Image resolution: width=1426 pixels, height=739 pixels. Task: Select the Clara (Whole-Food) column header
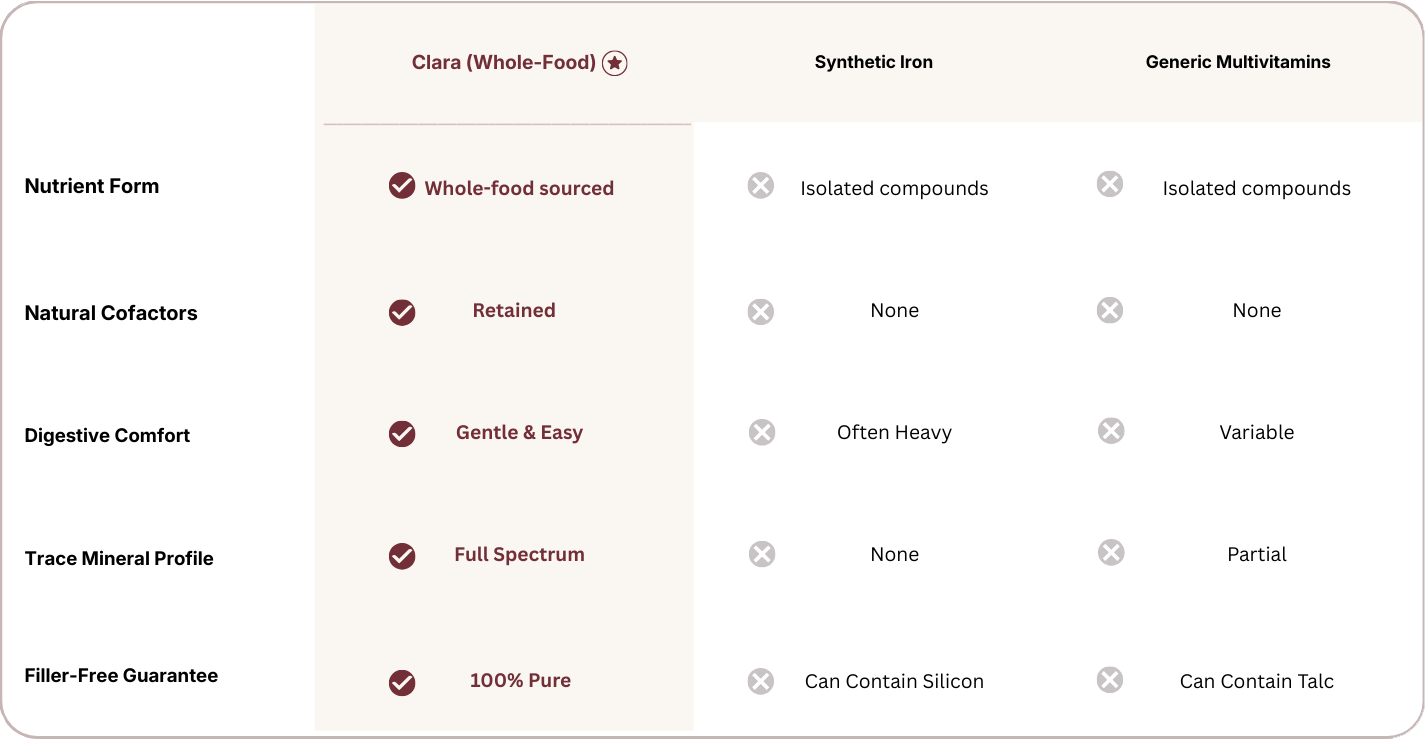coord(504,63)
